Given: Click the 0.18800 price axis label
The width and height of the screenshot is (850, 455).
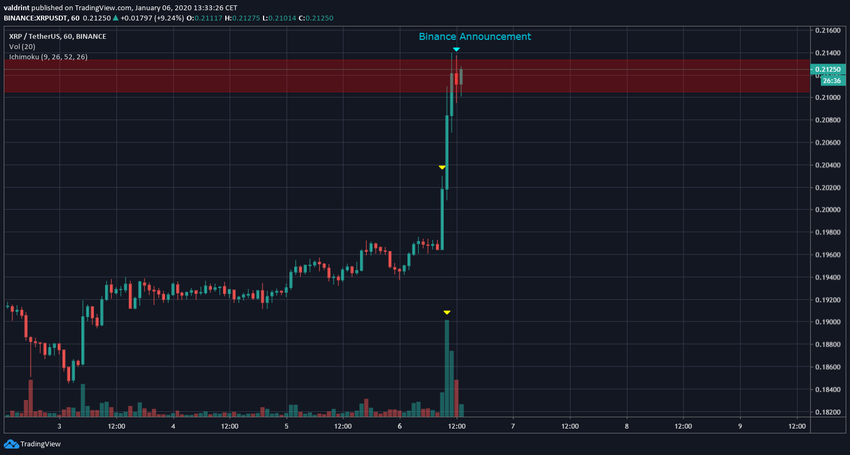Looking at the screenshot, I should (828, 345).
